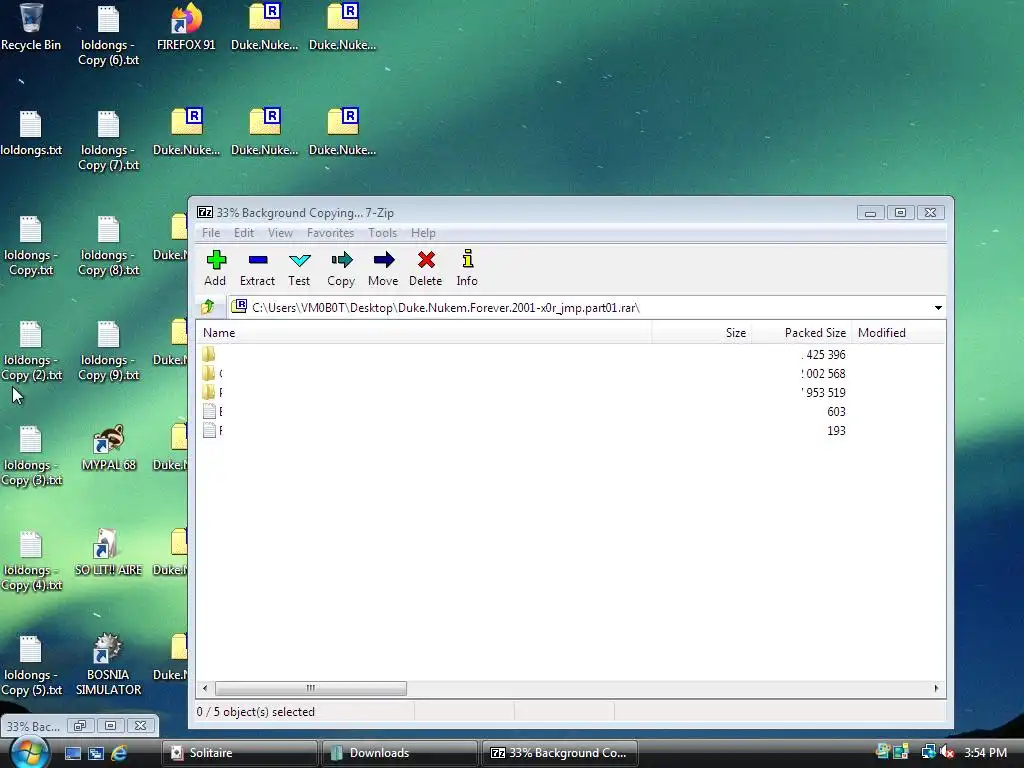
Task: Select file icon in row with size 193
Action: point(209,430)
